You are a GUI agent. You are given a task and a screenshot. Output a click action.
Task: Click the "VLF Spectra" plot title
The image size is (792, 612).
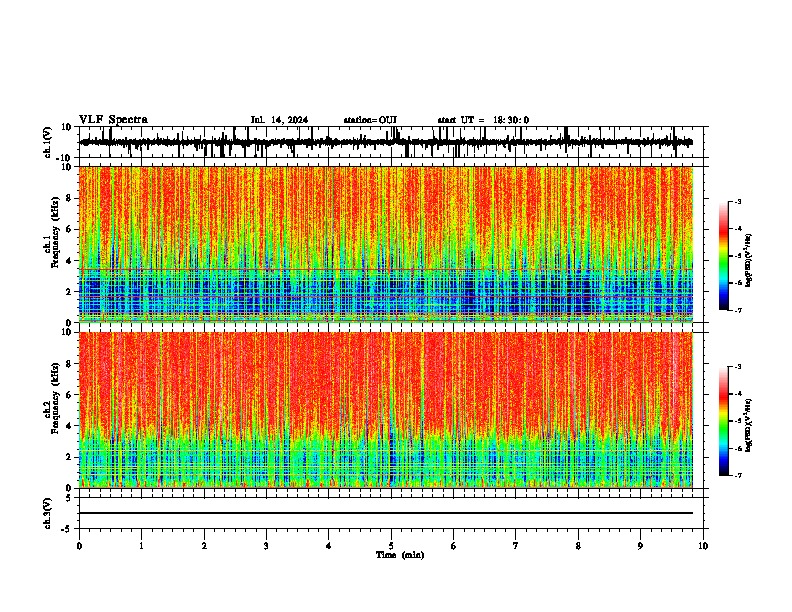[113, 120]
